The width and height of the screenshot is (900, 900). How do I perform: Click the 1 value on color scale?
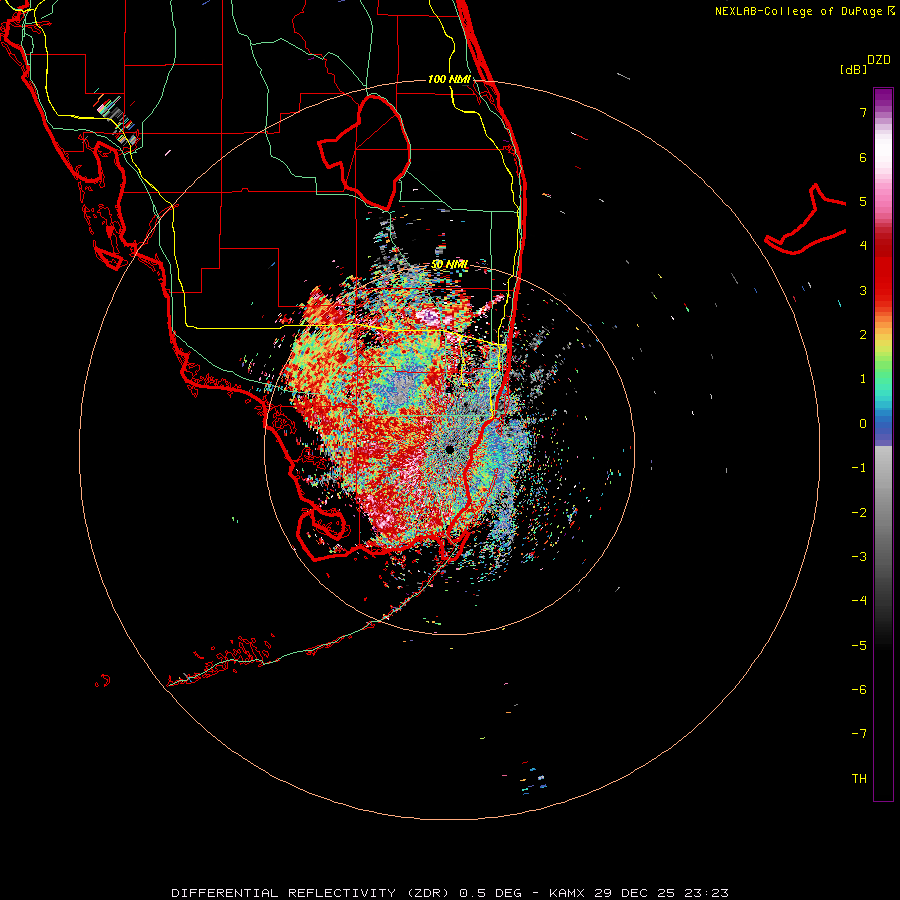(x=863, y=379)
